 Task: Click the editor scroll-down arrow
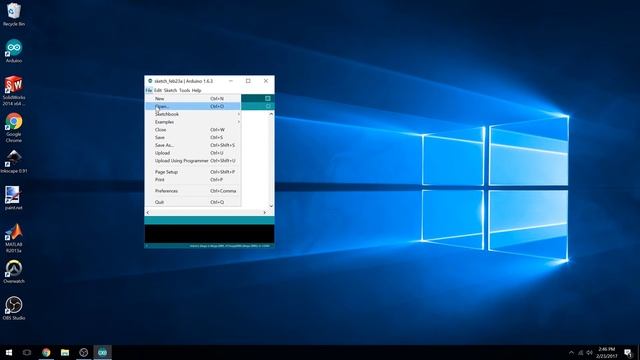(271, 206)
